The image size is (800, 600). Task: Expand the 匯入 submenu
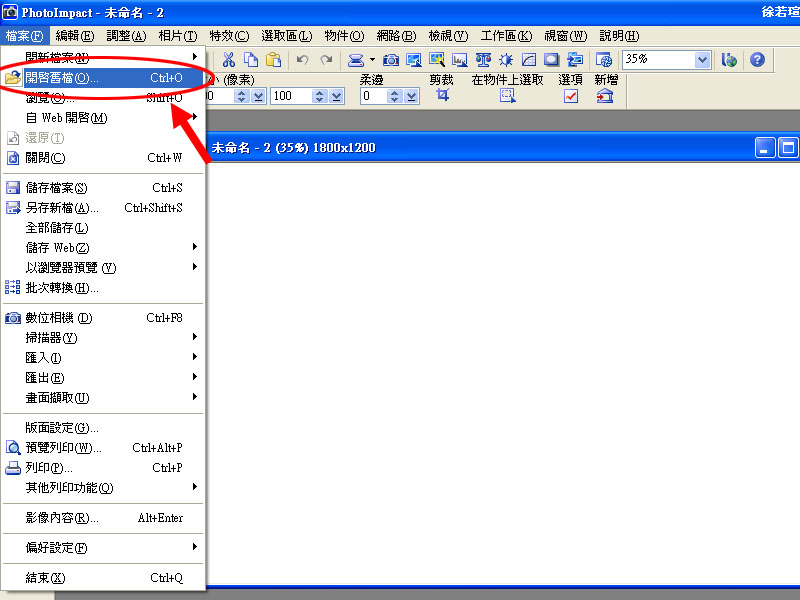(x=104, y=358)
